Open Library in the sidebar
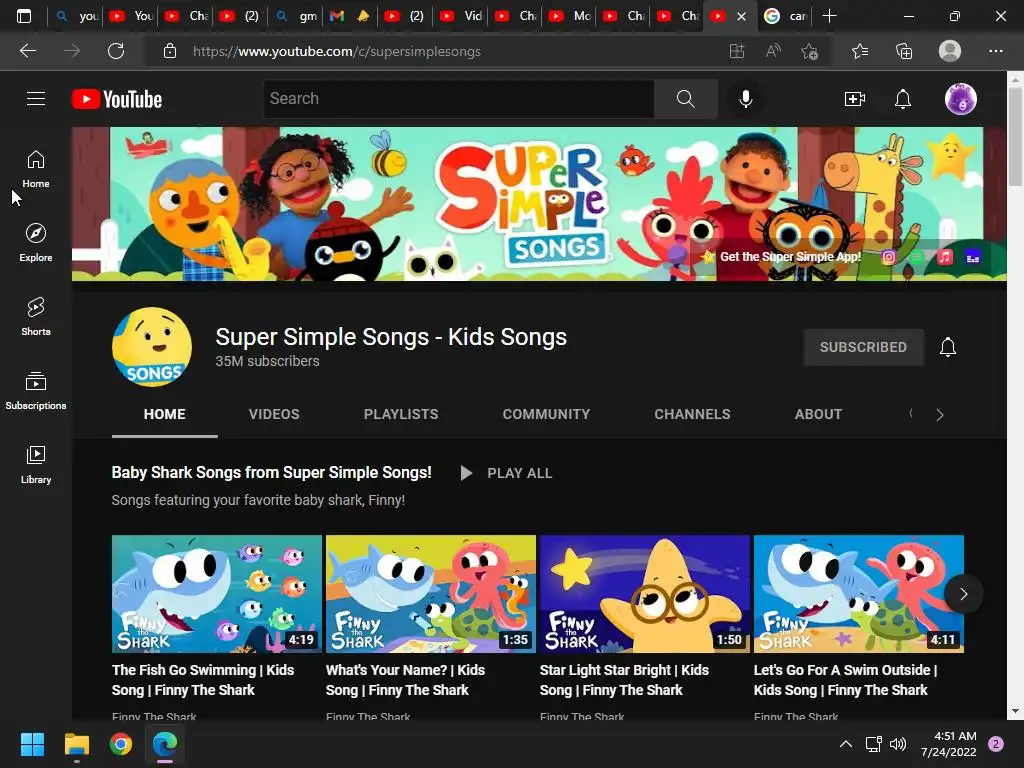The image size is (1024, 768). pyautogui.click(x=36, y=464)
